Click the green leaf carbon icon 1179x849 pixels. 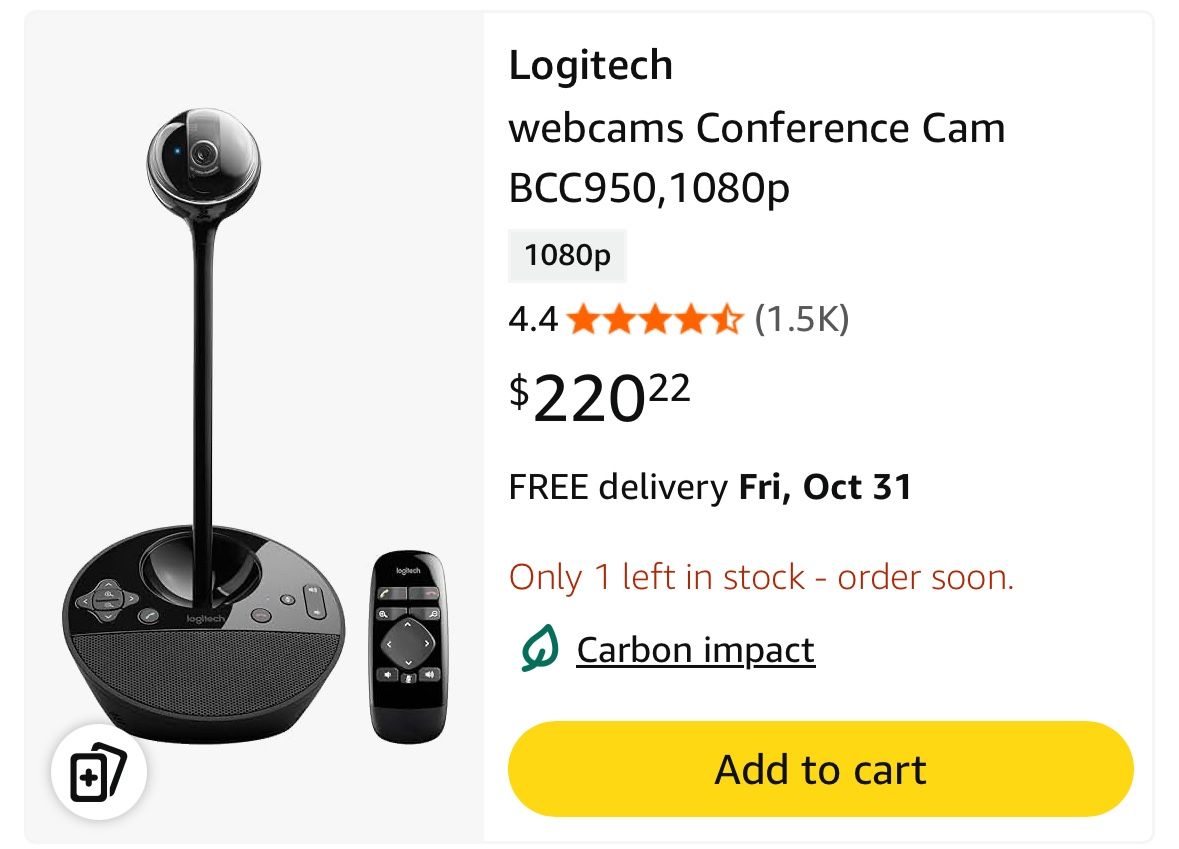[x=538, y=650]
